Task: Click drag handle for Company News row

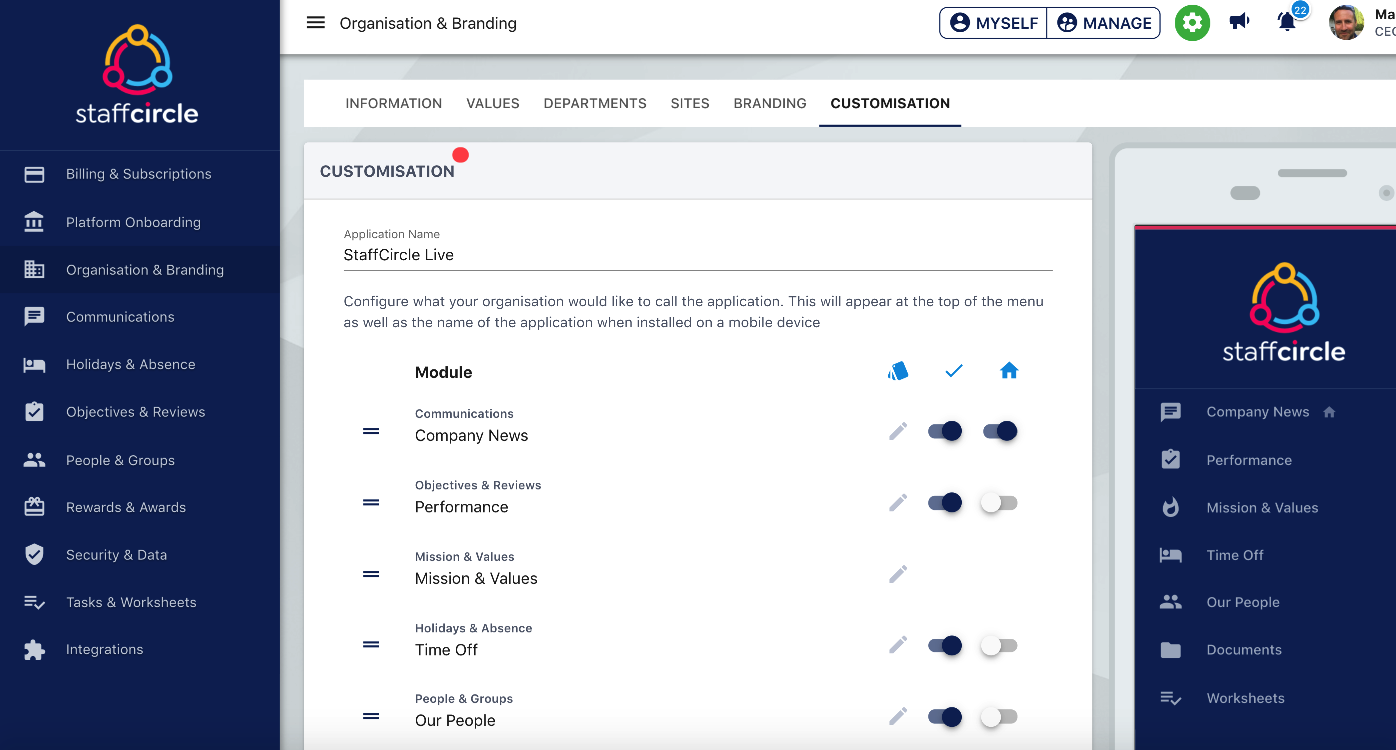Action: 371,431
